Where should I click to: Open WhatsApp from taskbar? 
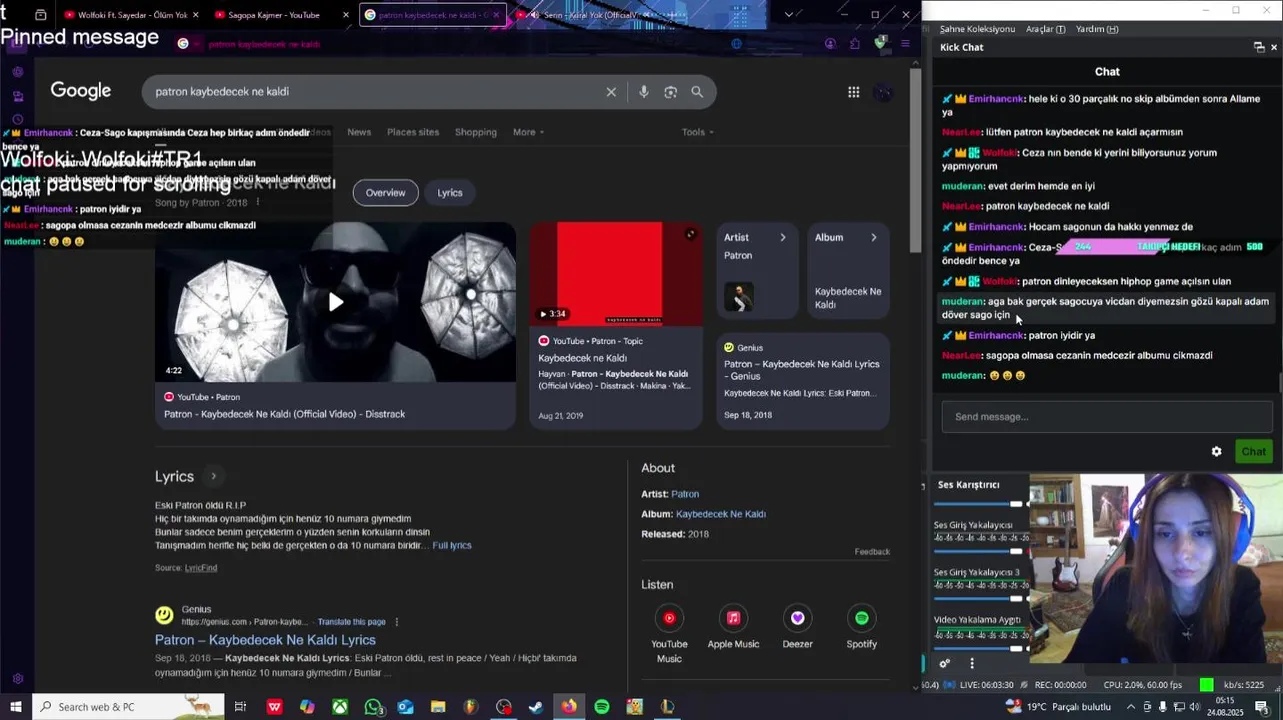(373, 707)
